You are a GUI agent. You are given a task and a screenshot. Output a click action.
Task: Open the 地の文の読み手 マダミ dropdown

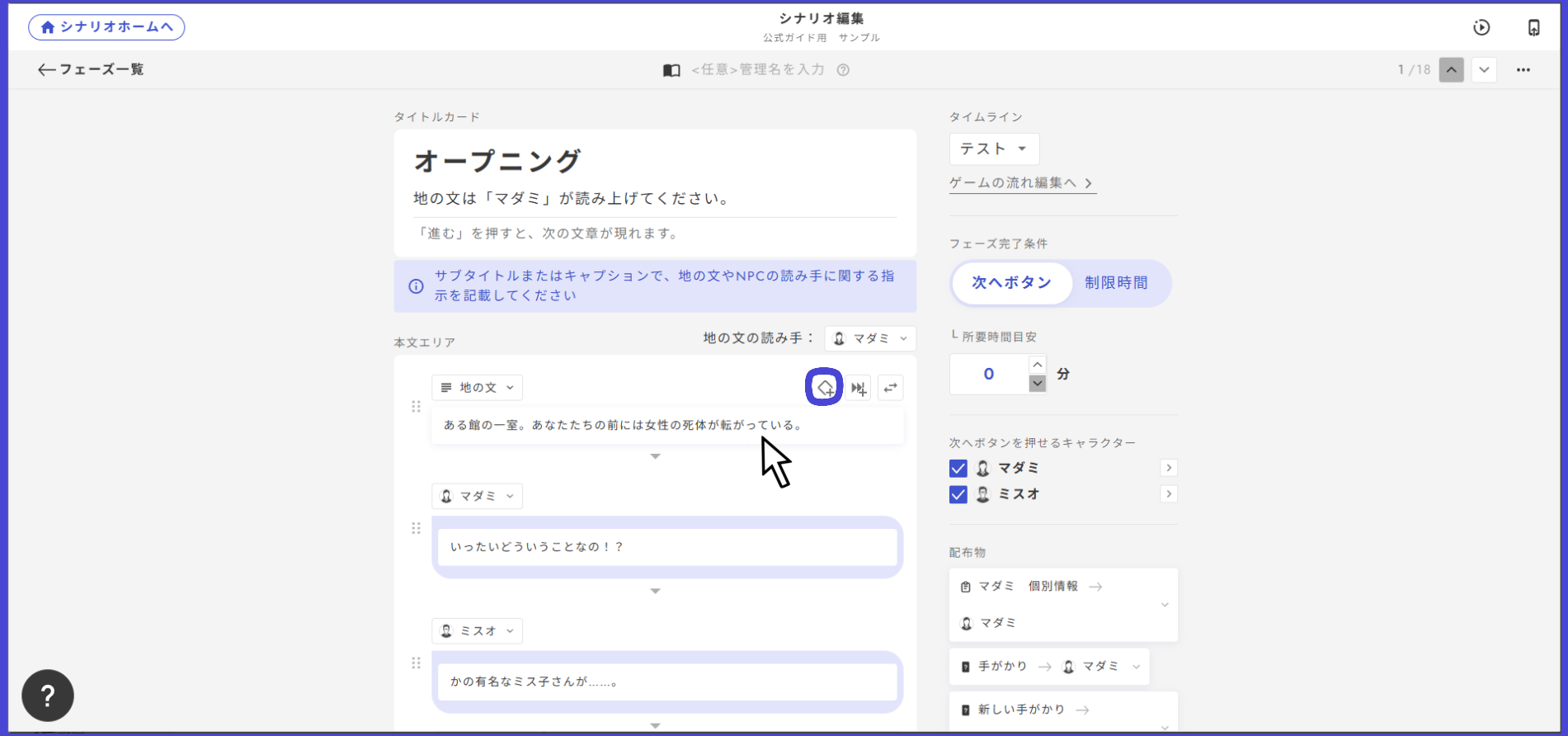coord(870,338)
